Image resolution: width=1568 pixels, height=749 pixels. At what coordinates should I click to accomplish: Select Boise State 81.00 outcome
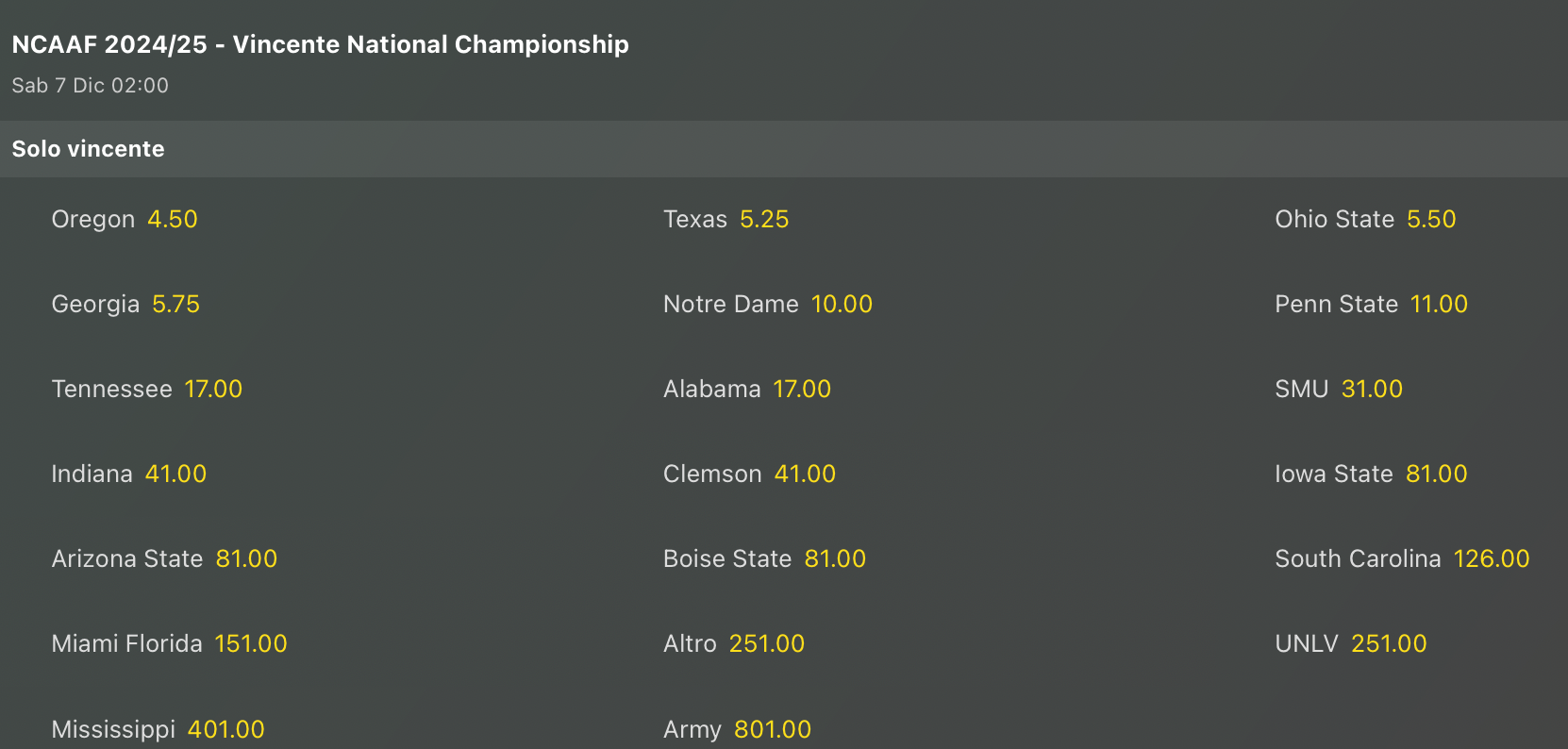764,559
